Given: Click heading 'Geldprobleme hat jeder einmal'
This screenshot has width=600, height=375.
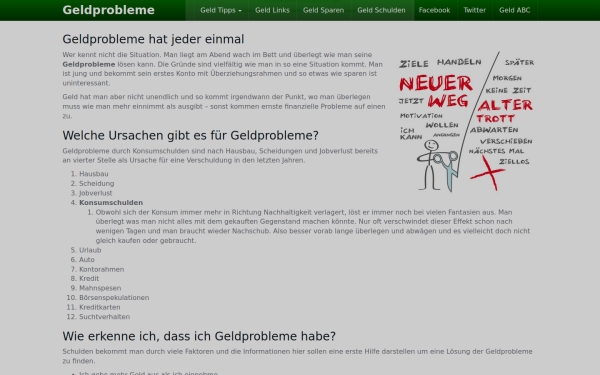Looking at the screenshot, I should pyautogui.click(x=153, y=39).
